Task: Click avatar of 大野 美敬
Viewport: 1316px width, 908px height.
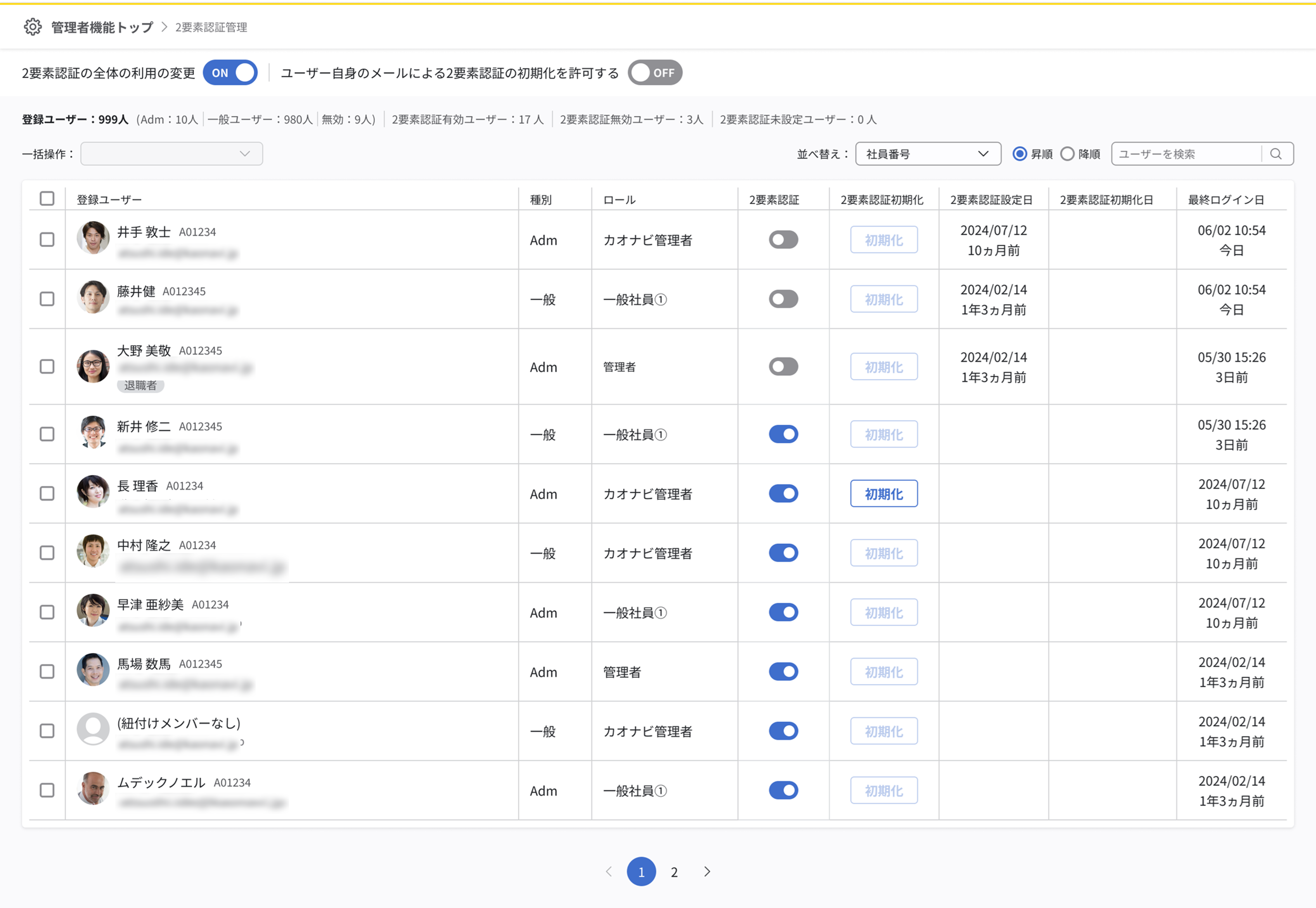Action: (93, 366)
